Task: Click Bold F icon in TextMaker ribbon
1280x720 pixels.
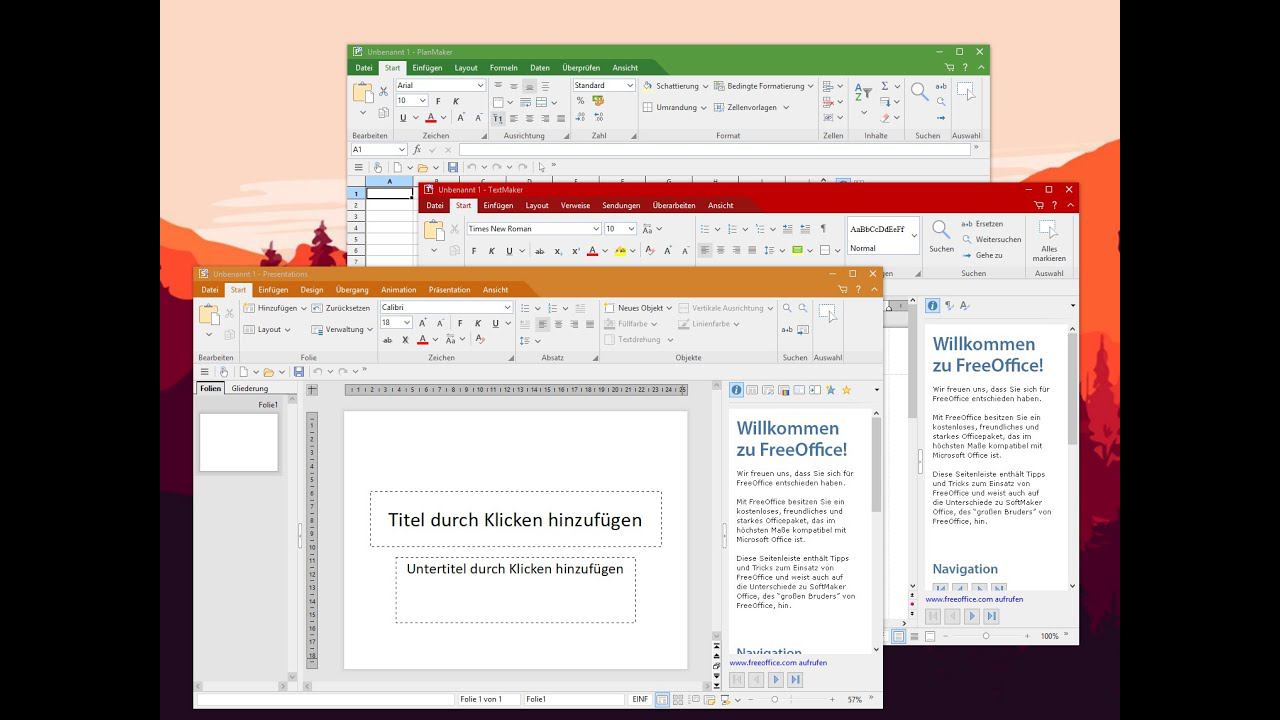Action: [474, 251]
